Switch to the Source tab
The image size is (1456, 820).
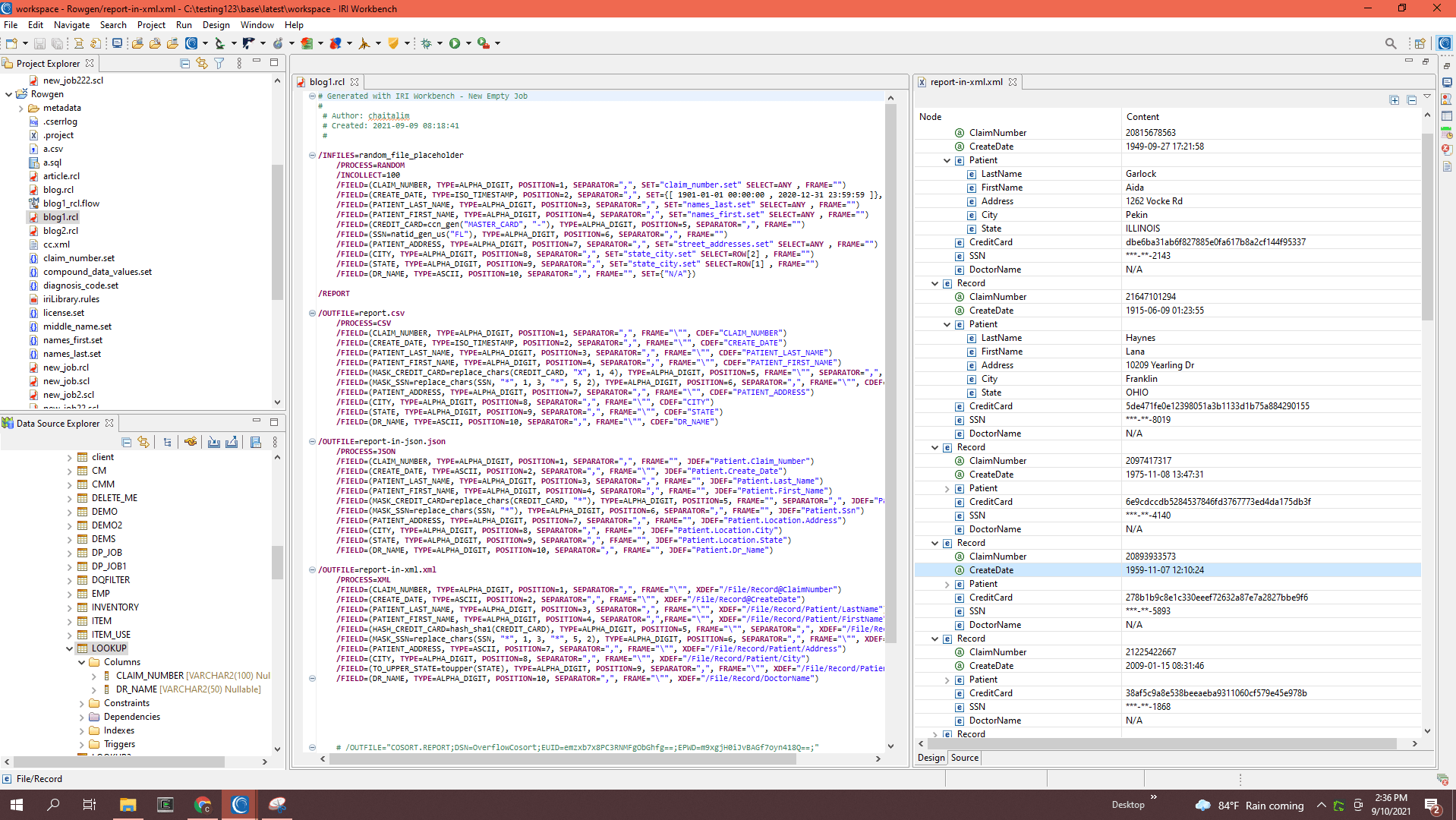[x=964, y=758]
